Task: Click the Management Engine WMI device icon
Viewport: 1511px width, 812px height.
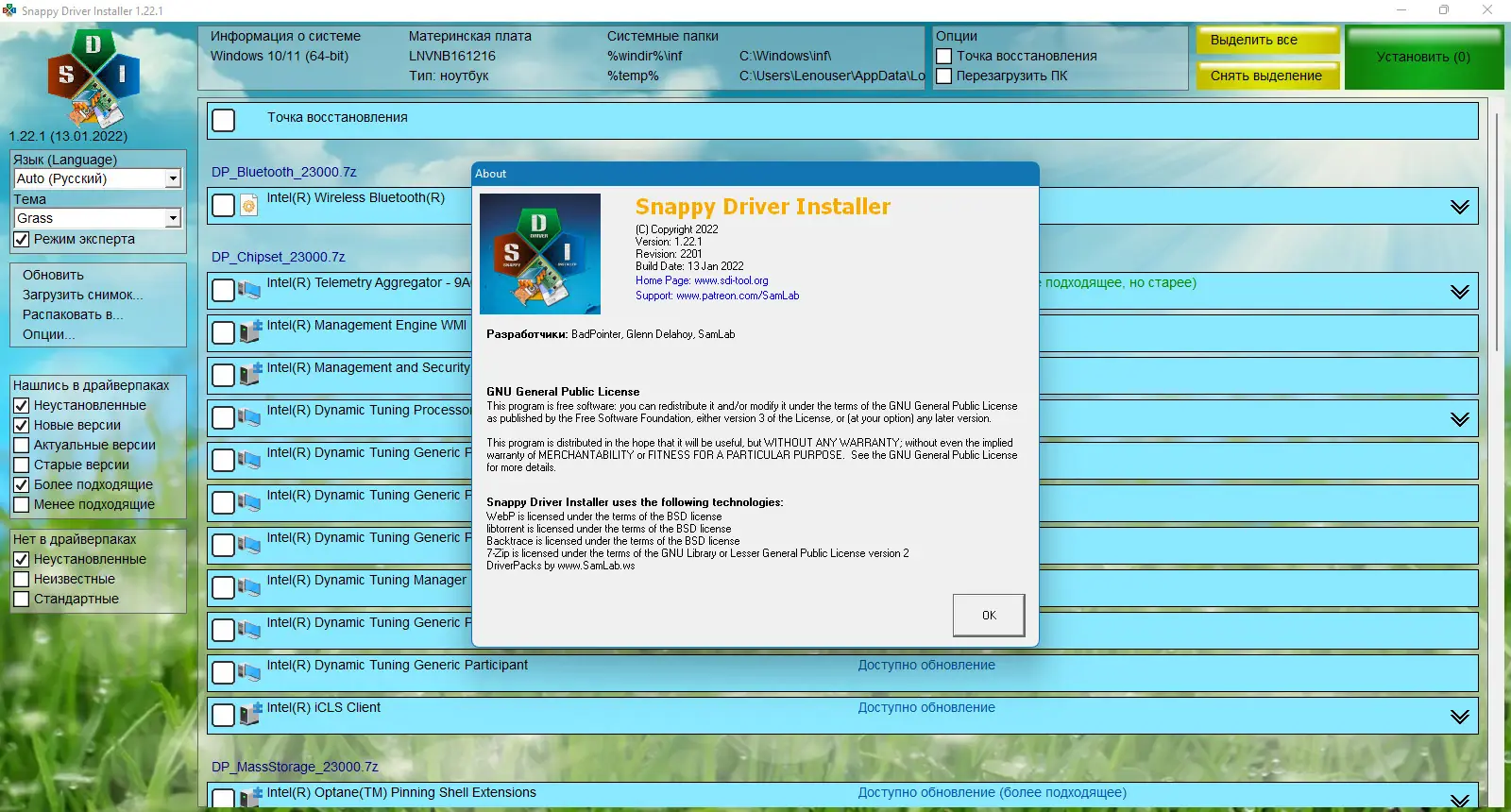Action: coord(250,332)
